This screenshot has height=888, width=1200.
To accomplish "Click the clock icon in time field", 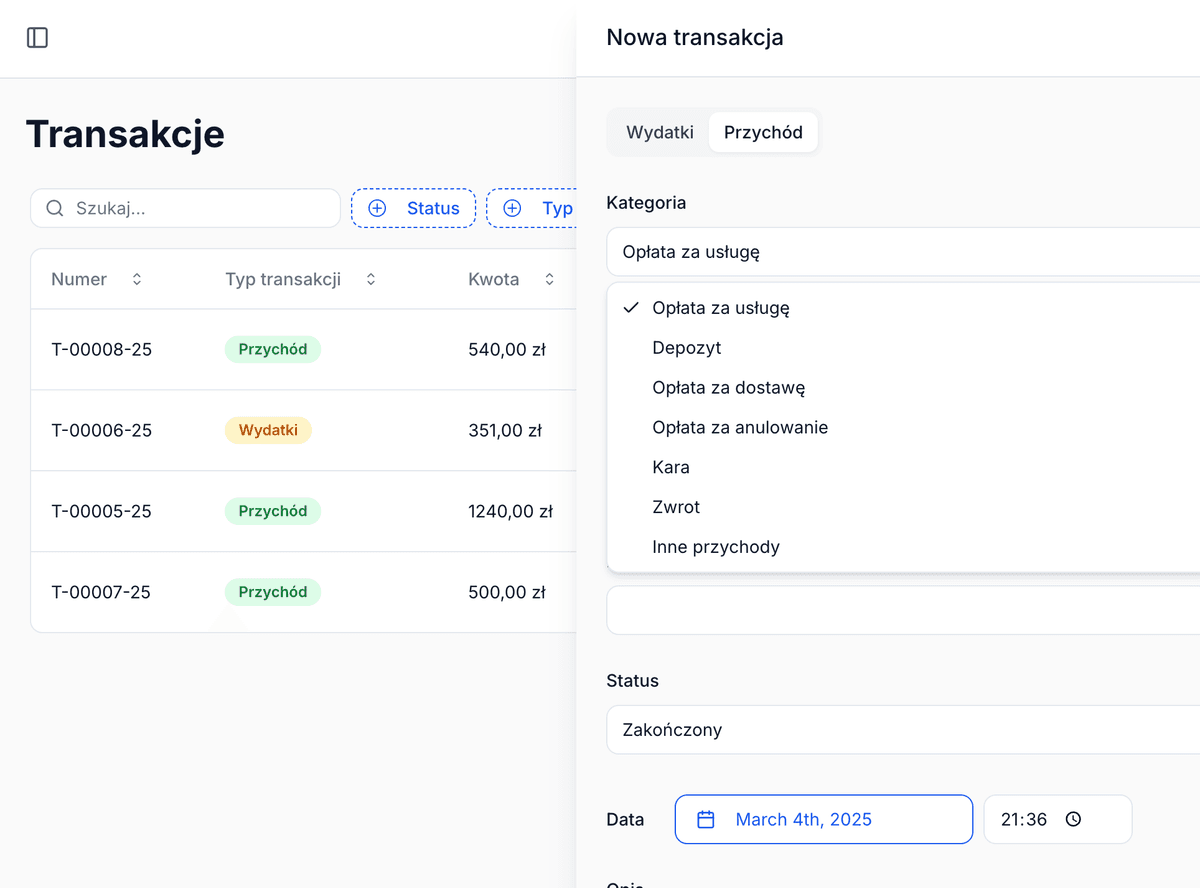I will [x=1073, y=819].
